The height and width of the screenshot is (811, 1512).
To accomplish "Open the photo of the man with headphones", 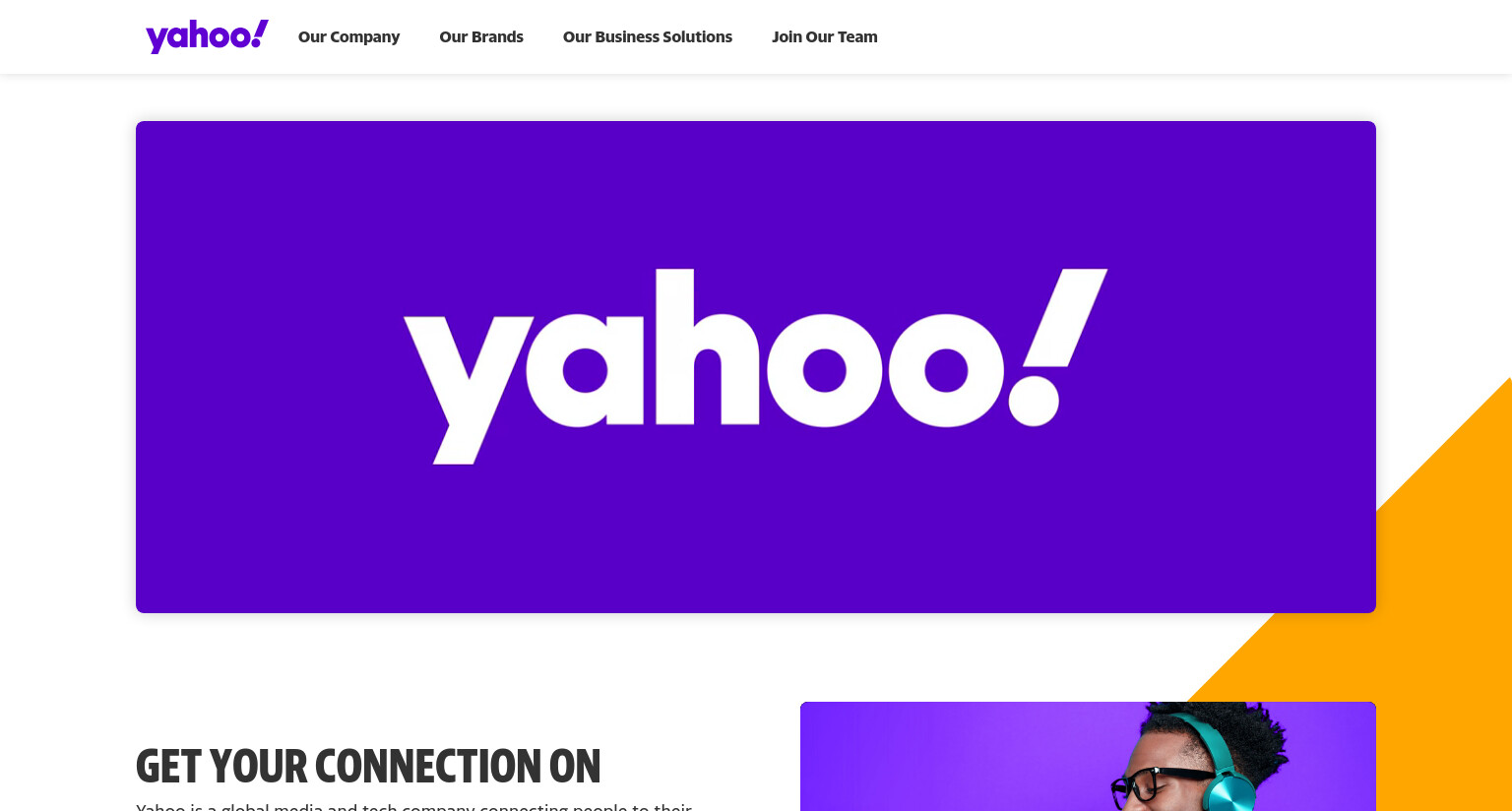I will pos(1088,756).
